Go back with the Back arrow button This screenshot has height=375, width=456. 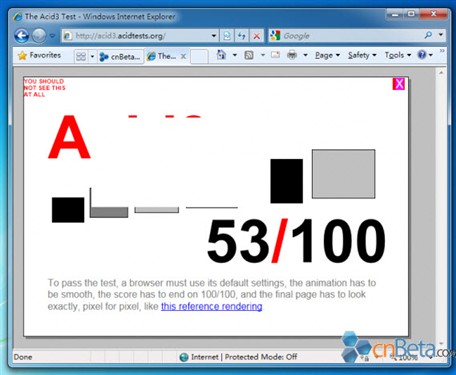(x=22, y=36)
